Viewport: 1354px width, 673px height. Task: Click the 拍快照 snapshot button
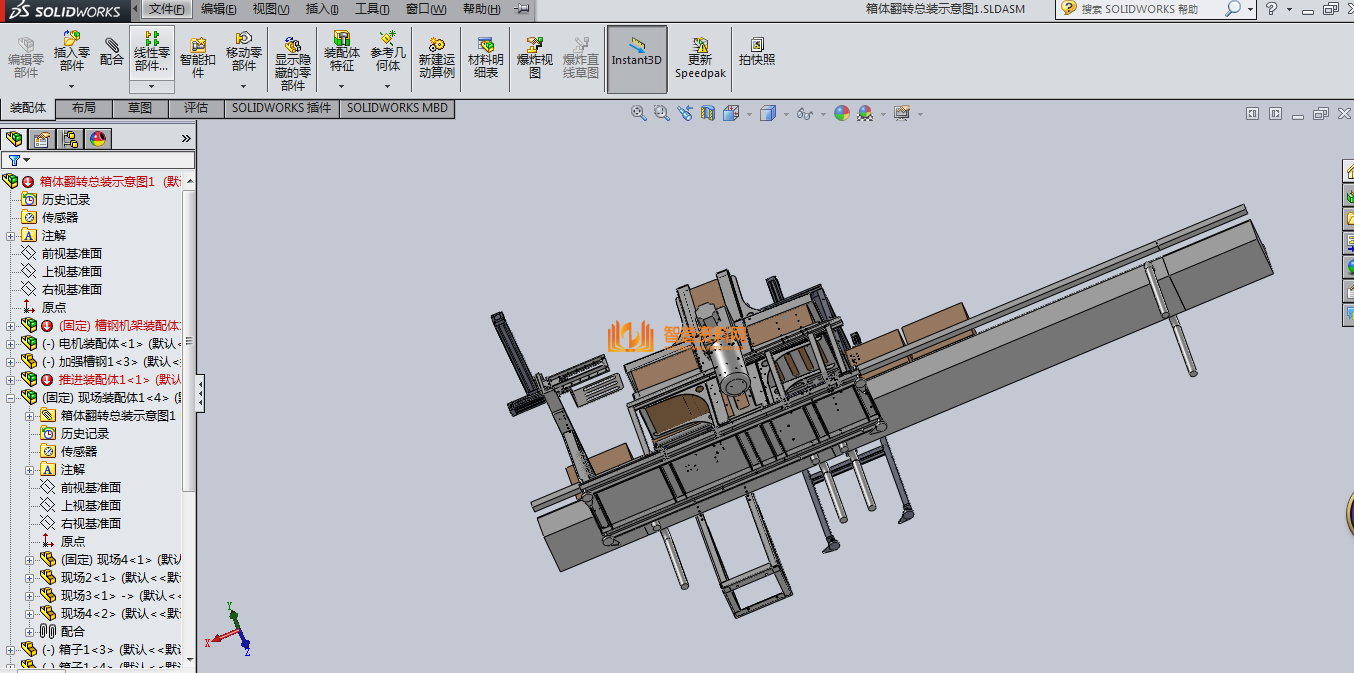757,52
